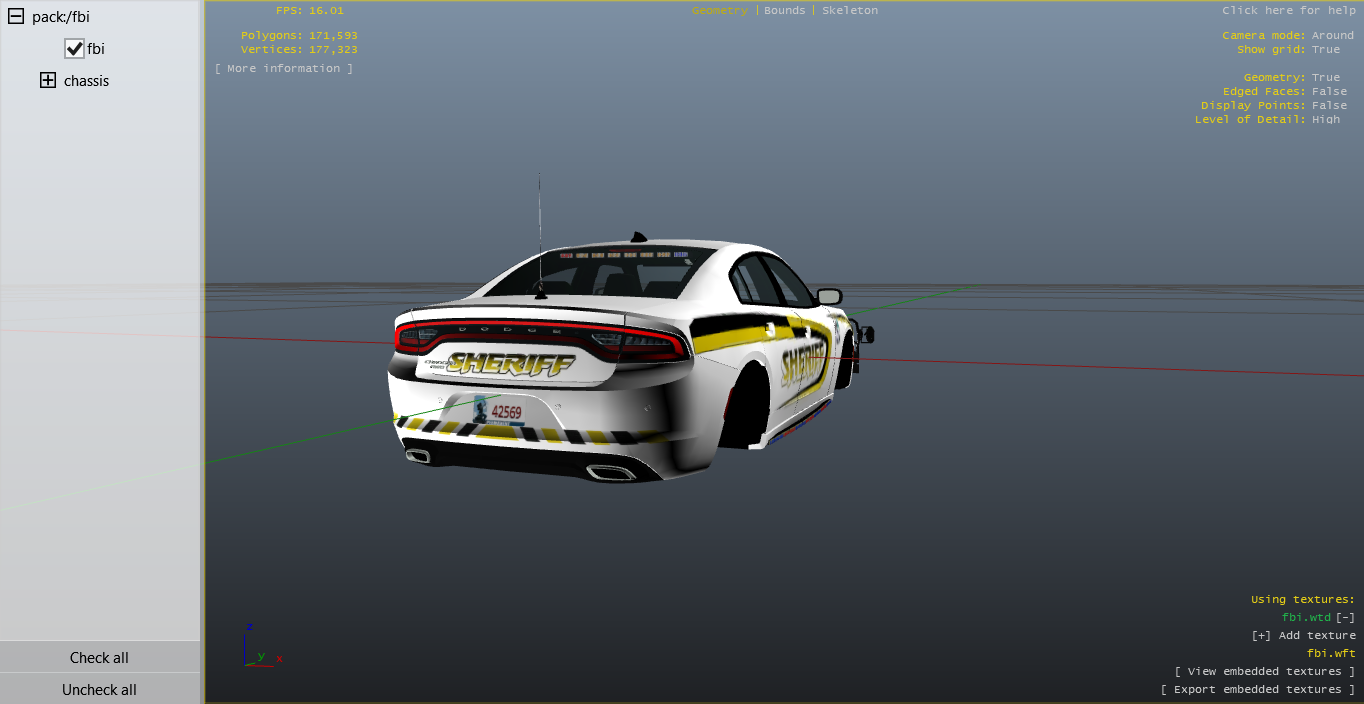The width and height of the screenshot is (1364, 704).
Task: Expand the More information section
Action: coord(284,69)
